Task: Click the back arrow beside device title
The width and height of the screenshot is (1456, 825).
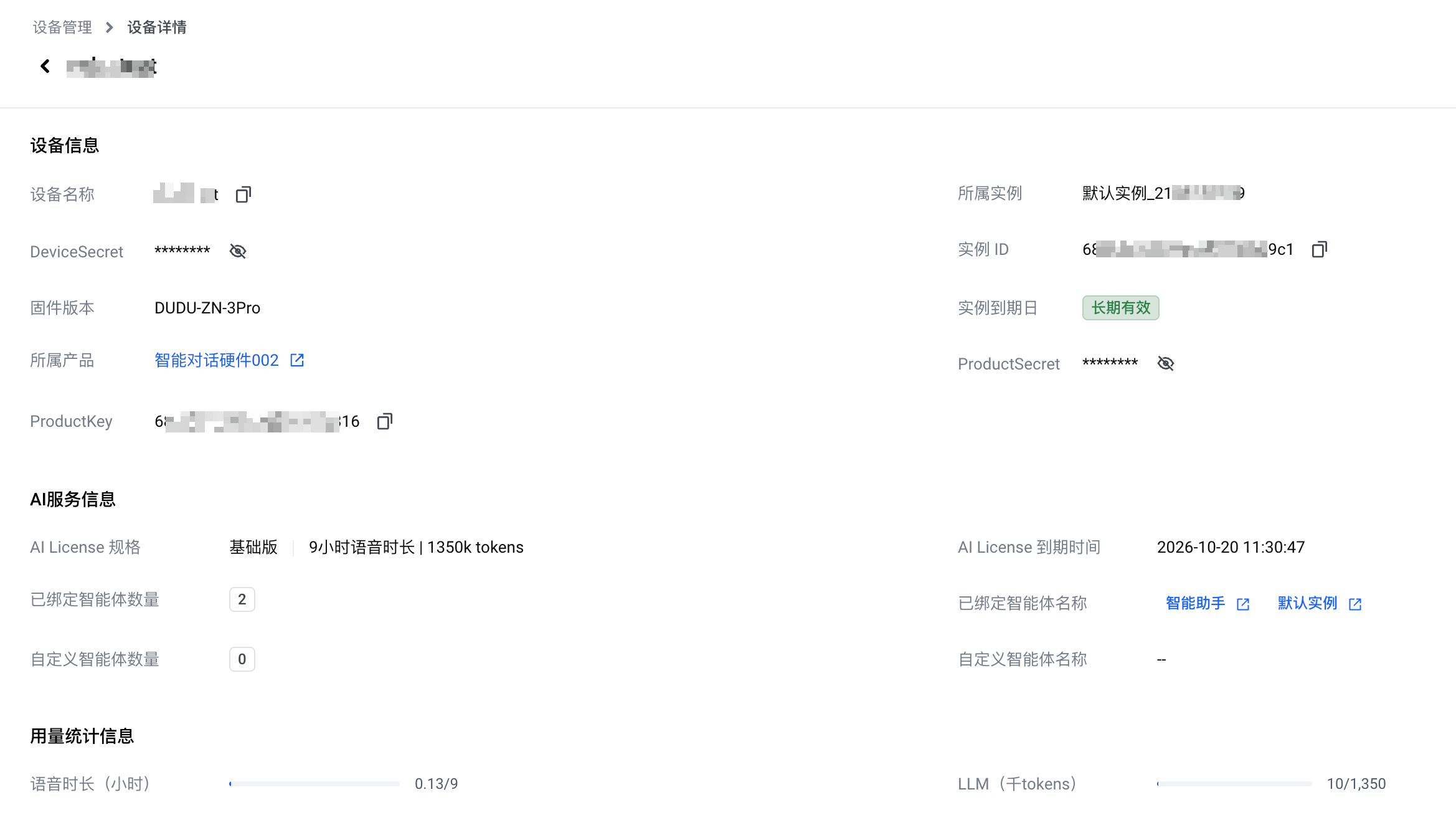Action: click(45, 66)
